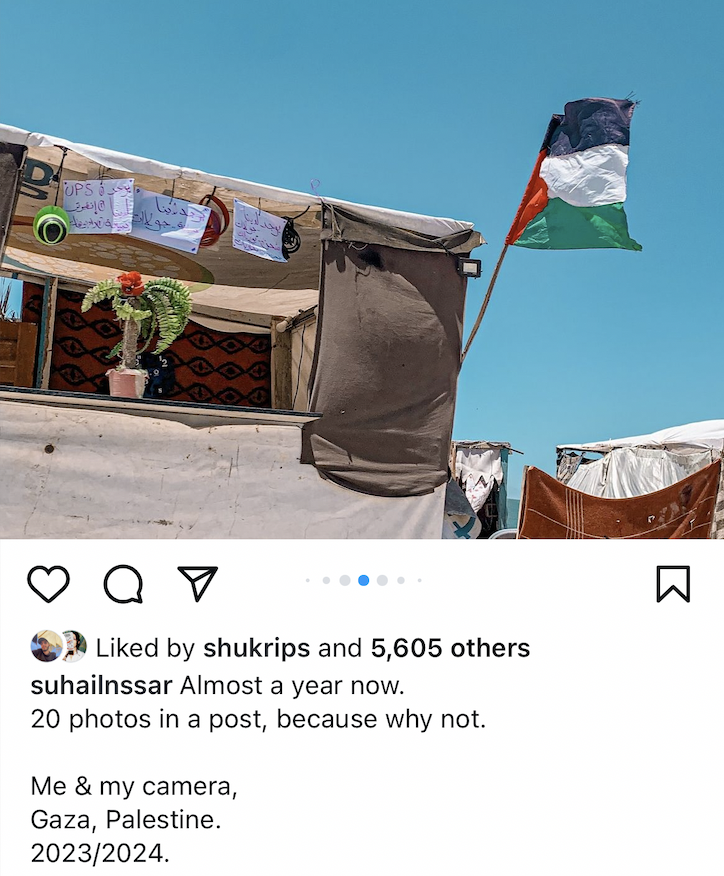724x876 pixels.
Task: Tap the second liker avatar thumbnail
Action: tap(75, 646)
